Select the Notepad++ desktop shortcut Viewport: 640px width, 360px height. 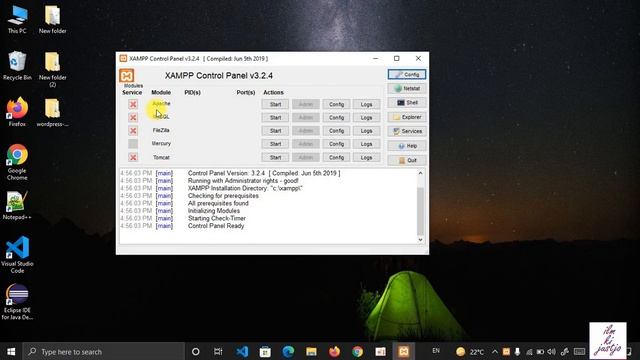(17, 206)
